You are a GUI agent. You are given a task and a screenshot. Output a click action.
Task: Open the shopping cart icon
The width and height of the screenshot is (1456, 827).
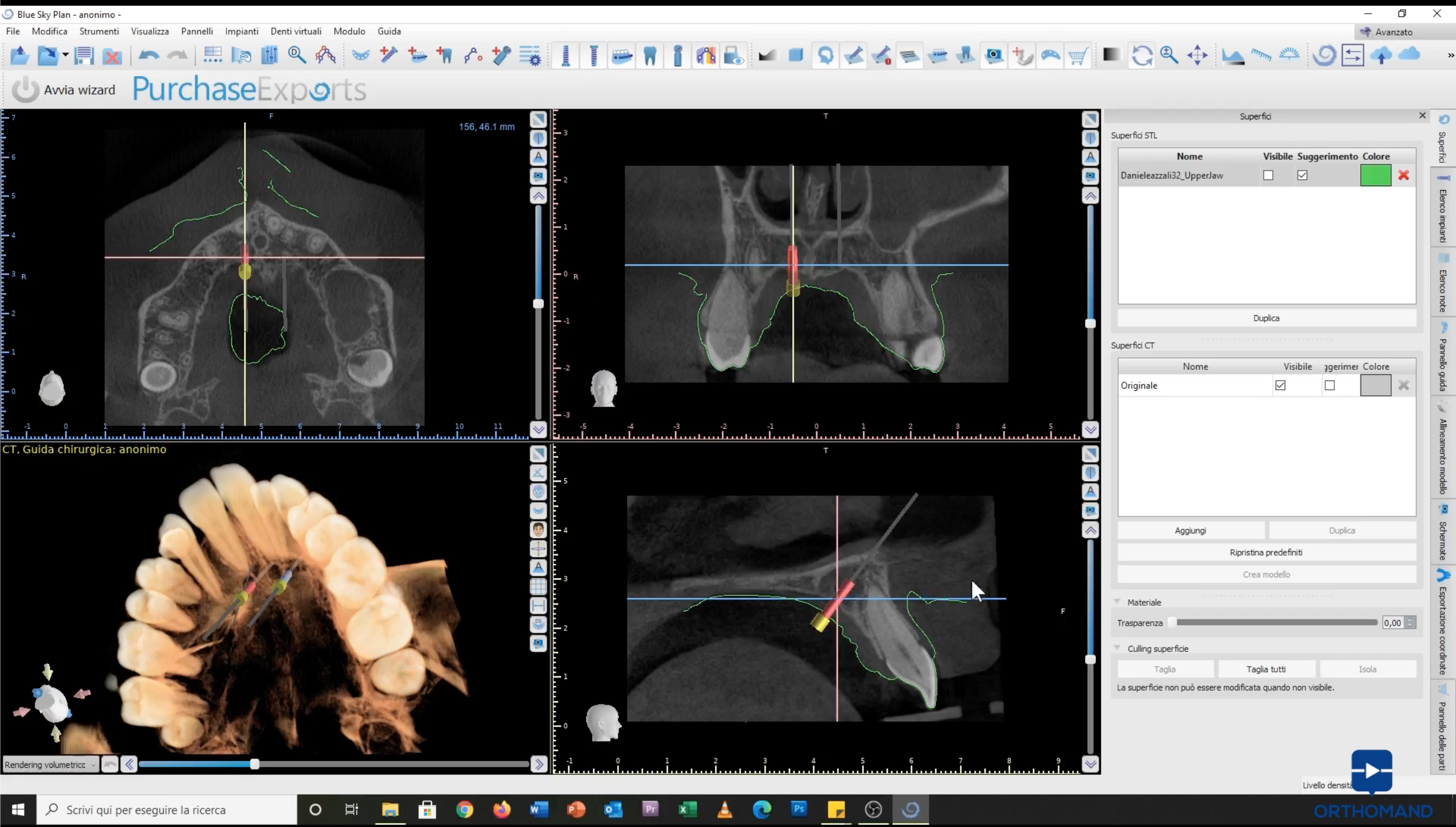tap(1077, 56)
